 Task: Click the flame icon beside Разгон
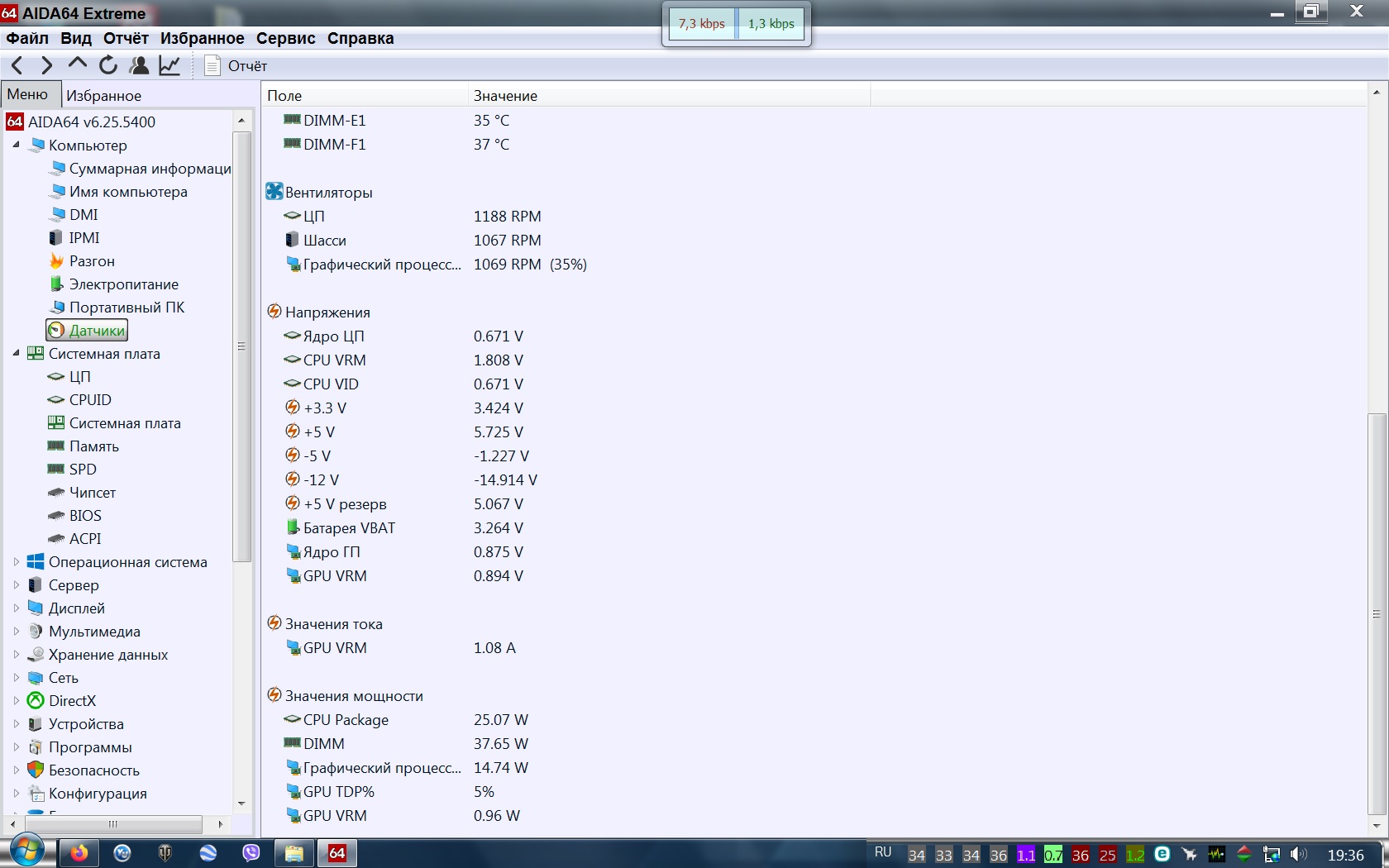pyautogui.click(x=56, y=260)
